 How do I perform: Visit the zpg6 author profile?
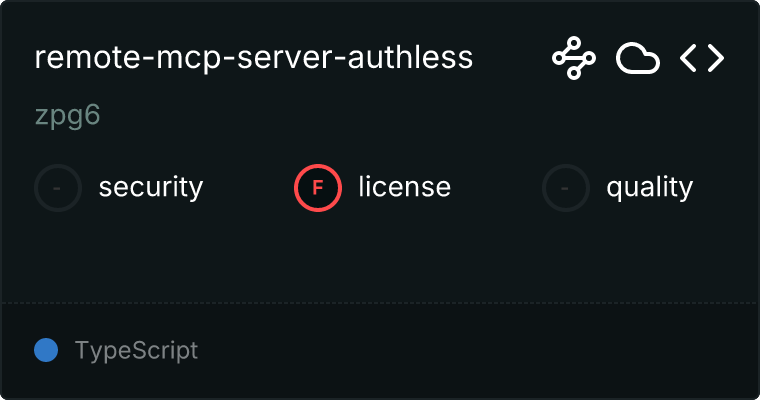[67, 116]
